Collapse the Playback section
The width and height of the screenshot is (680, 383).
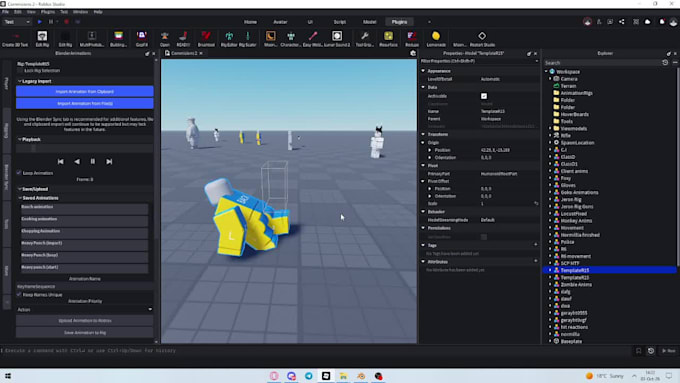[x=20, y=139]
